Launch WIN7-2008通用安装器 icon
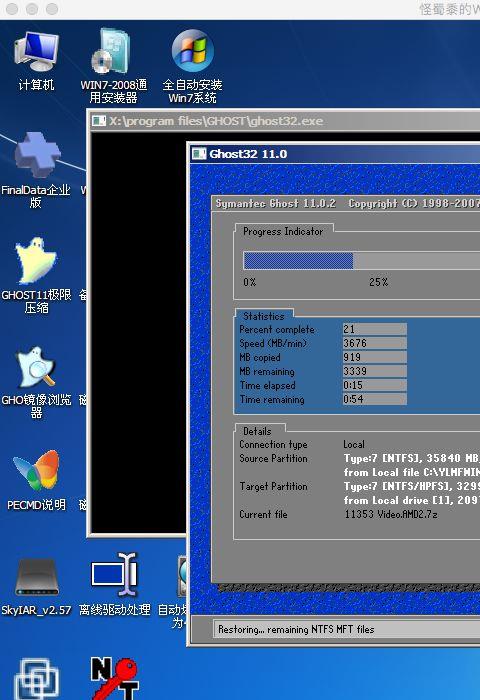 coord(113,66)
